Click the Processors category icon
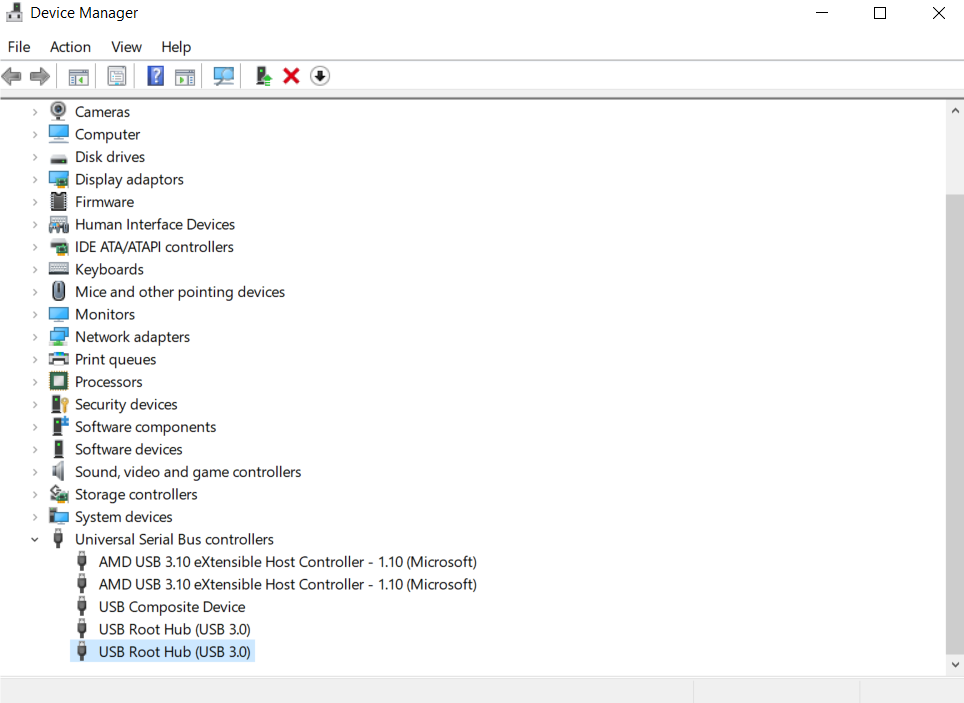964x703 pixels. (x=59, y=382)
